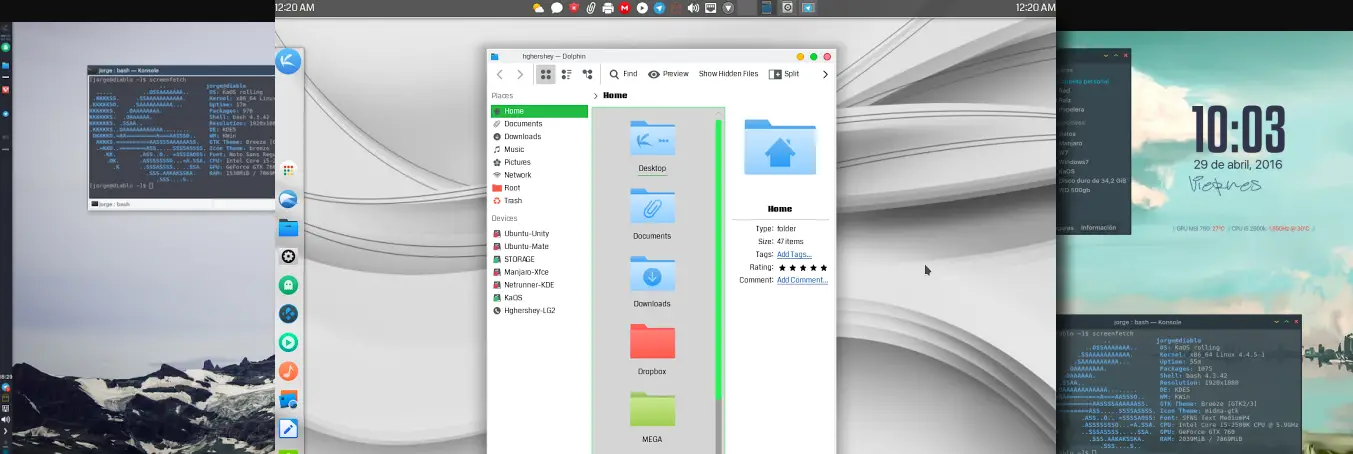Open the MEGA tray icon

coord(625,7)
